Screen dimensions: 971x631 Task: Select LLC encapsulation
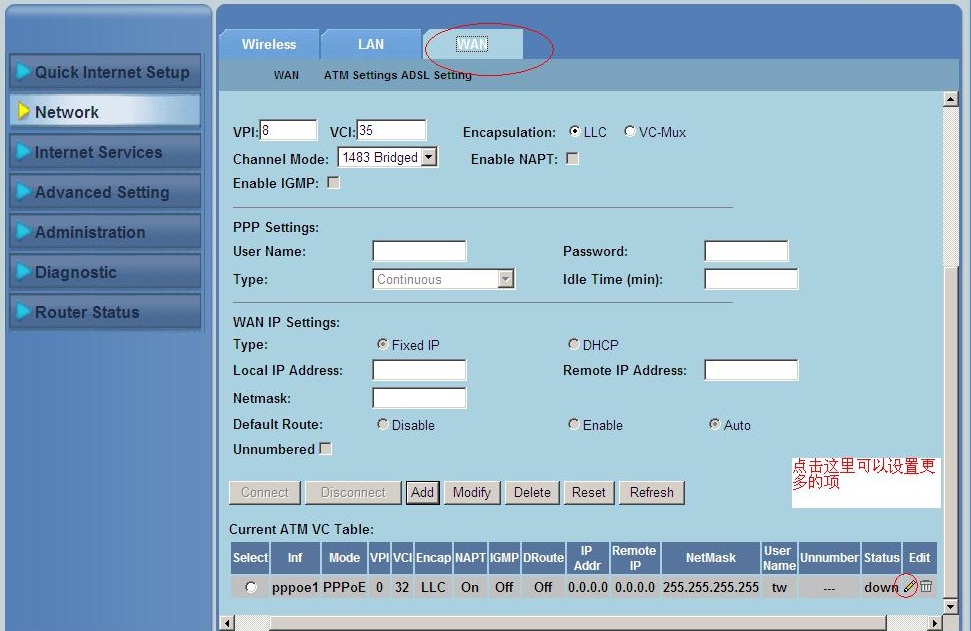click(574, 131)
